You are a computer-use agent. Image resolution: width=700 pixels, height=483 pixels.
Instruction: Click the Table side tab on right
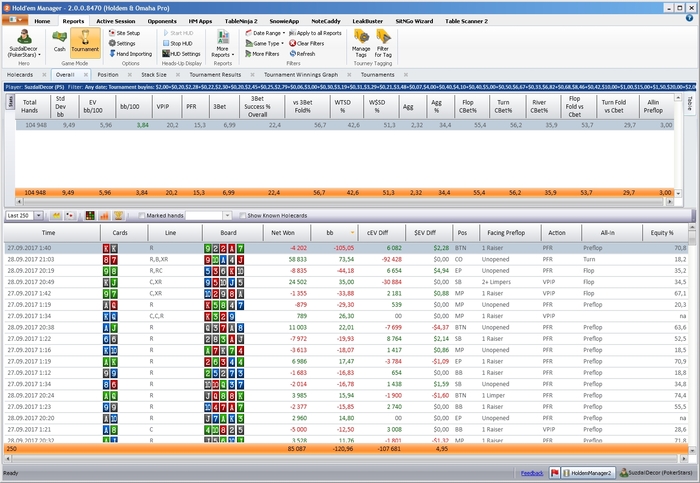pyautogui.click(x=689, y=104)
